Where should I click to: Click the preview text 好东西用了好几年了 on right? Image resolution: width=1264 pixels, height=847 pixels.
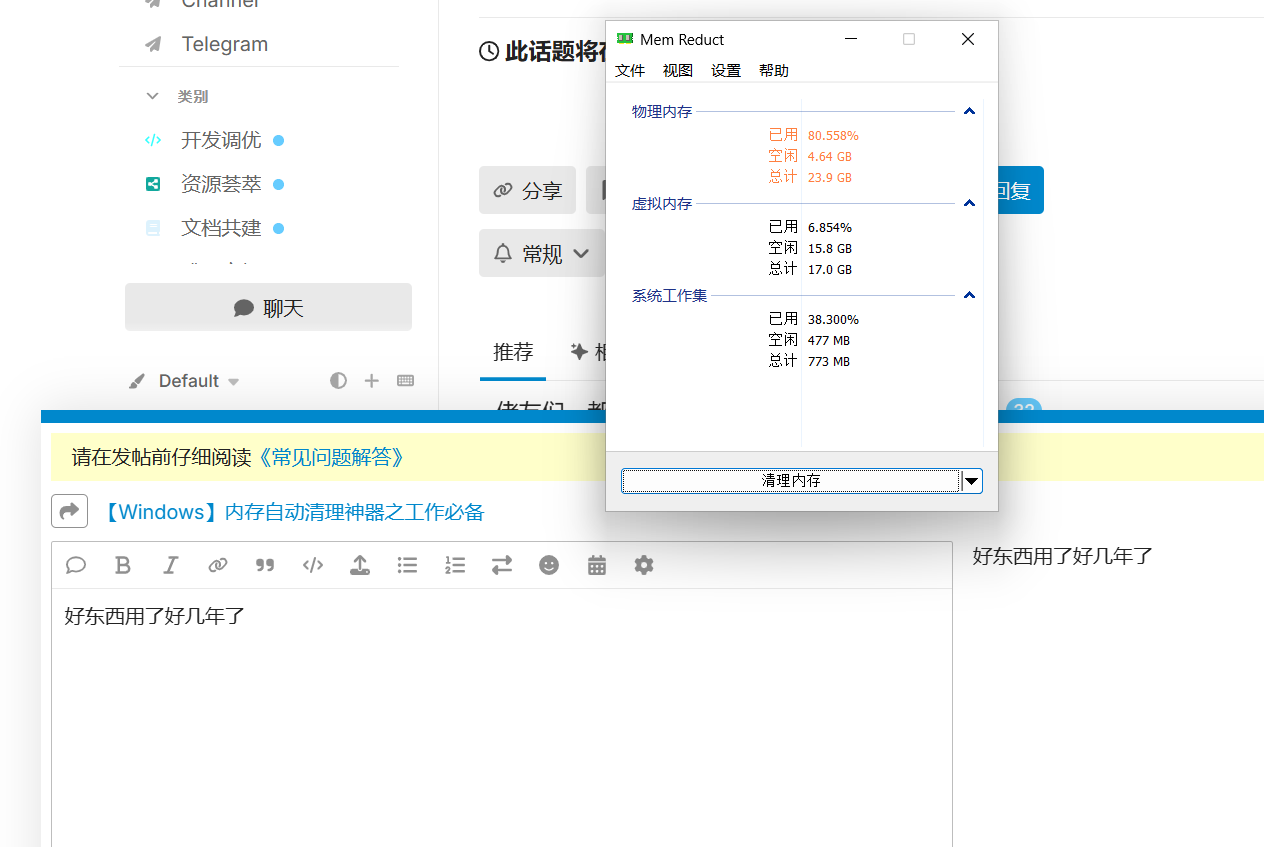(x=1063, y=557)
